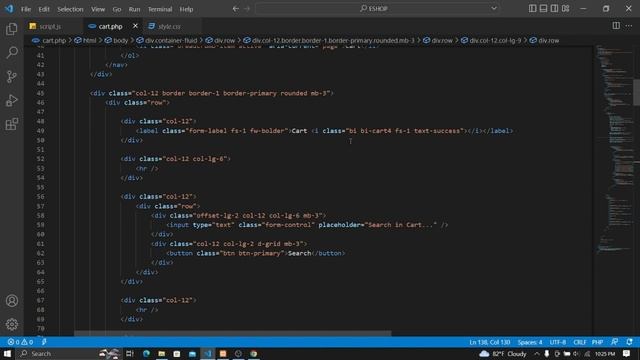Open the Go menu
Screen dimensions: 640x360
[x=117, y=9]
